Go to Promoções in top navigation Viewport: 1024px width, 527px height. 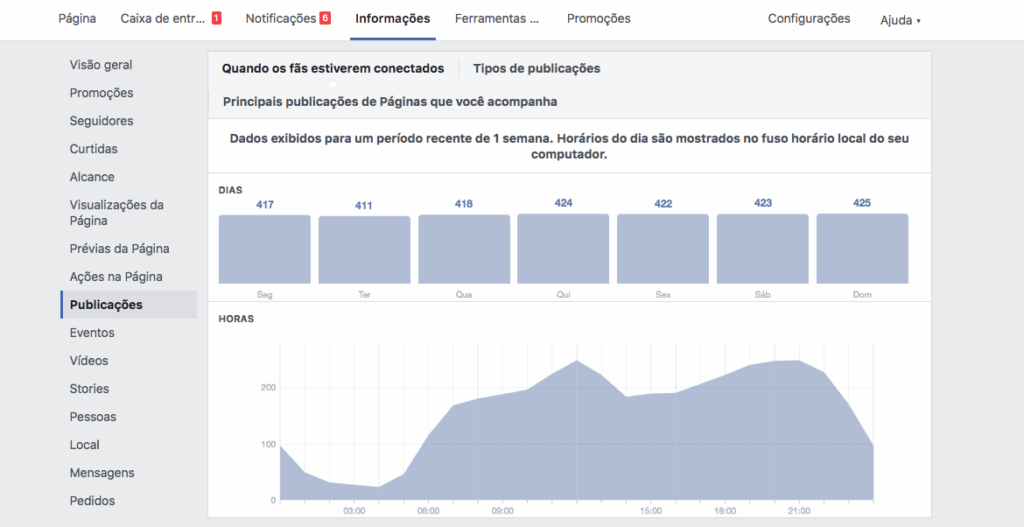point(598,19)
